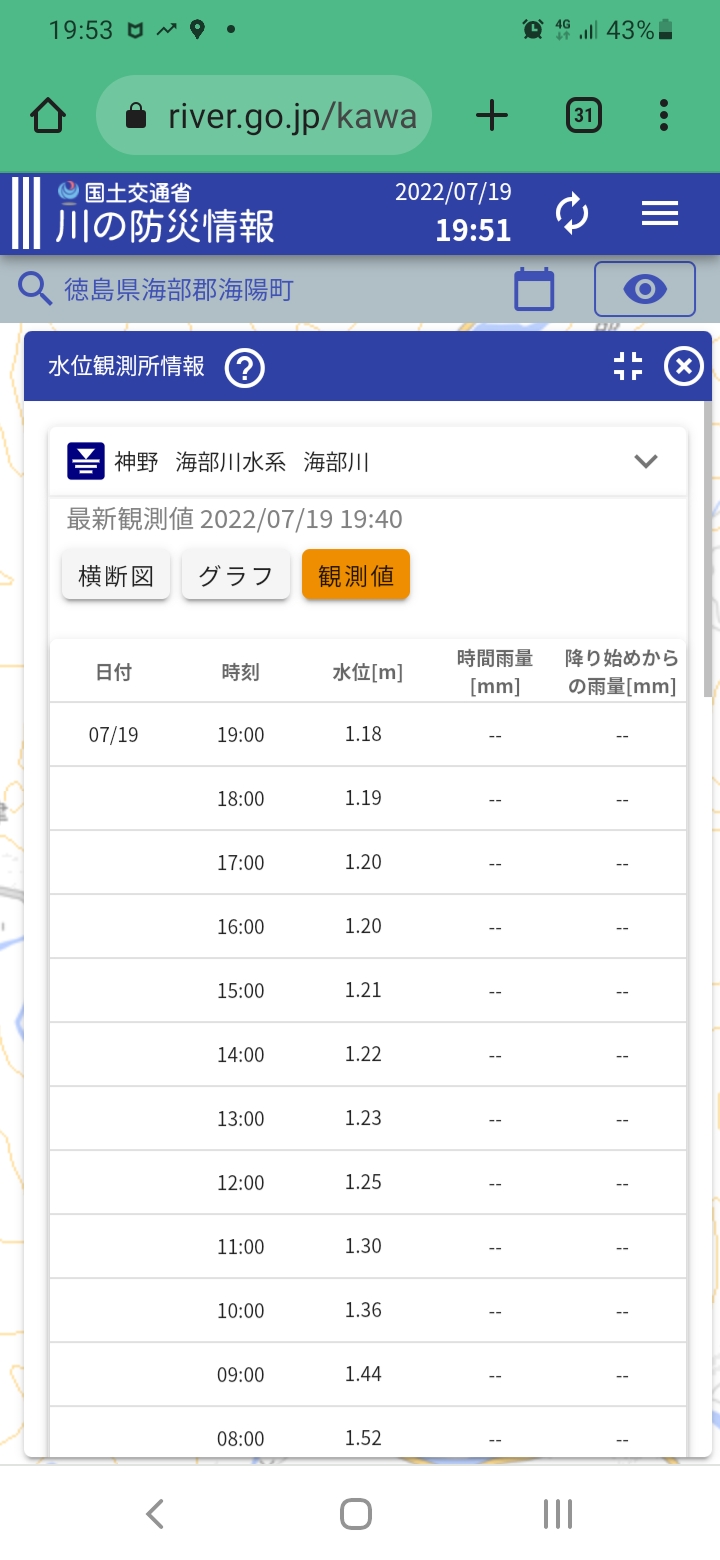Tap the Android back navigation button
Viewport: 720px width, 1560px height.
(155, 1514)
